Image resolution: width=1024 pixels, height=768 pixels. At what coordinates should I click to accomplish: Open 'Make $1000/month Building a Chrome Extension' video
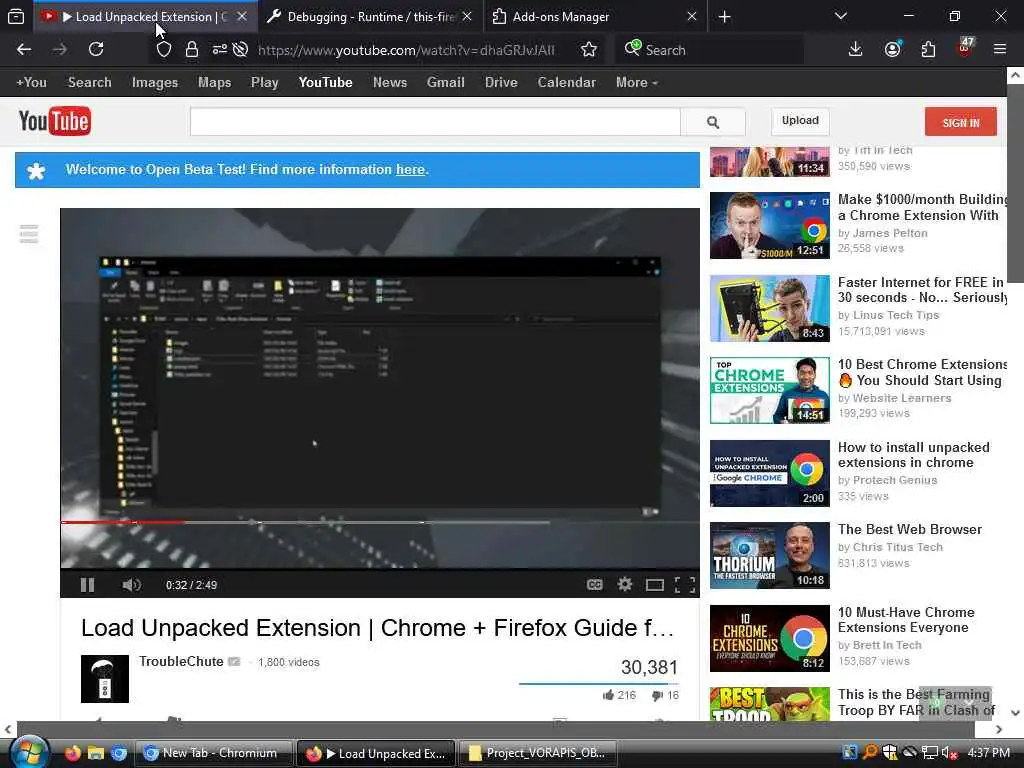922,208
